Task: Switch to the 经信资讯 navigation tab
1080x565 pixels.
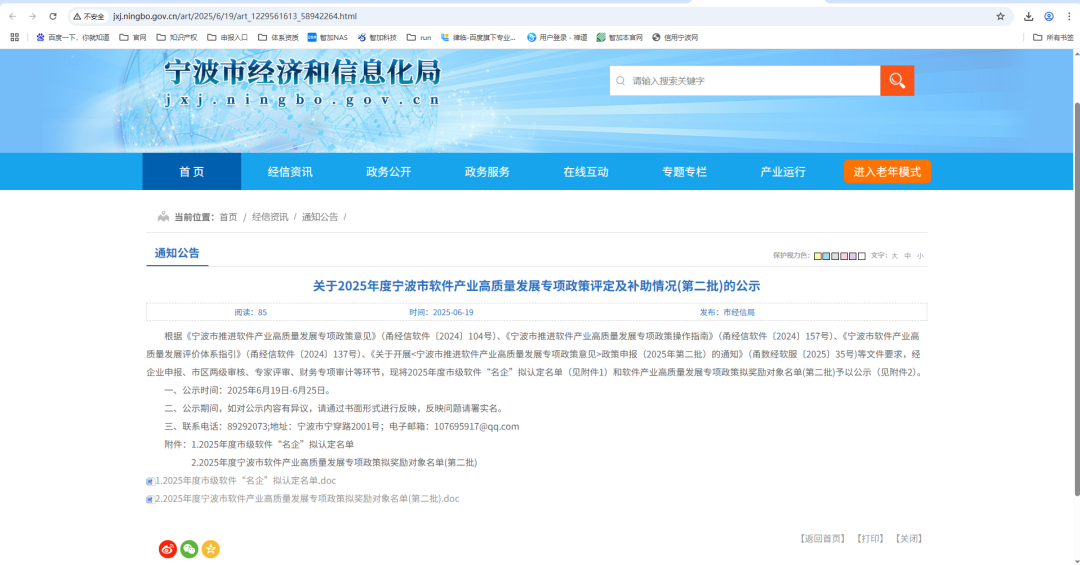Action: [290, 172]
